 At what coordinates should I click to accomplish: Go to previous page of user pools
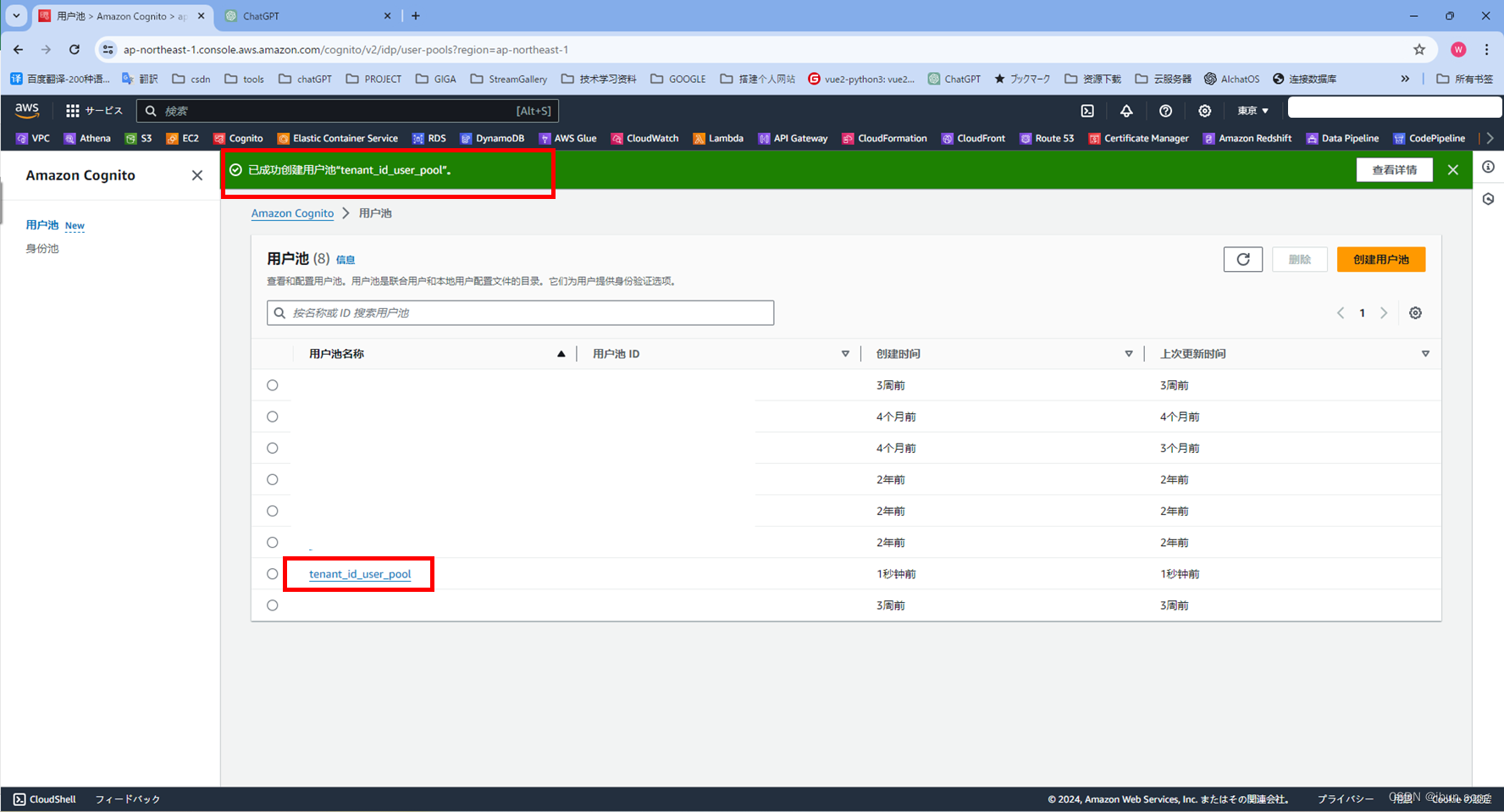(x=1341, y=313)
